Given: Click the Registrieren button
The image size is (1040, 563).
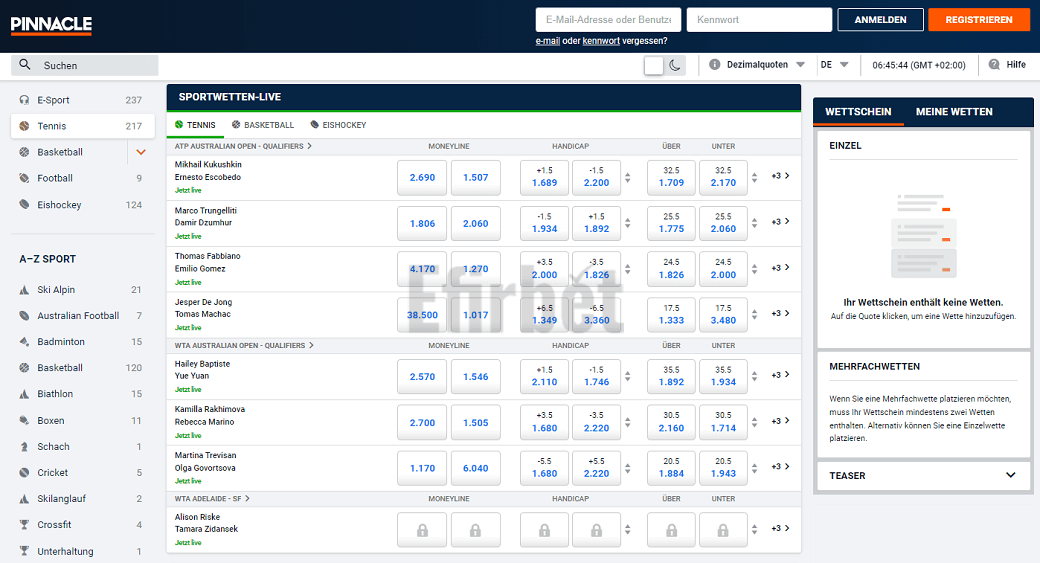Looking at the screenshot, I should pos(979,20).
